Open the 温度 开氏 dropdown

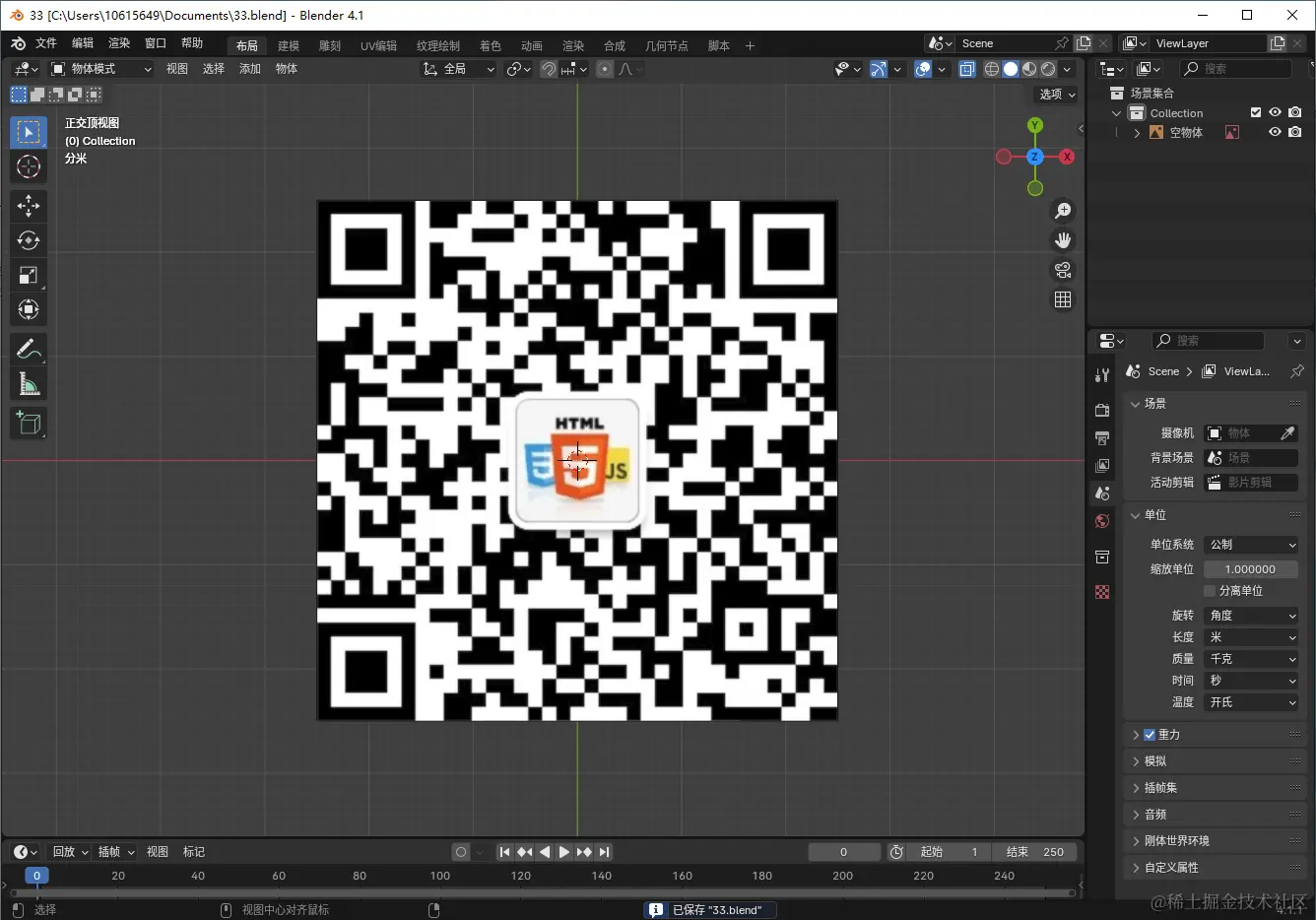(1251, 702)
